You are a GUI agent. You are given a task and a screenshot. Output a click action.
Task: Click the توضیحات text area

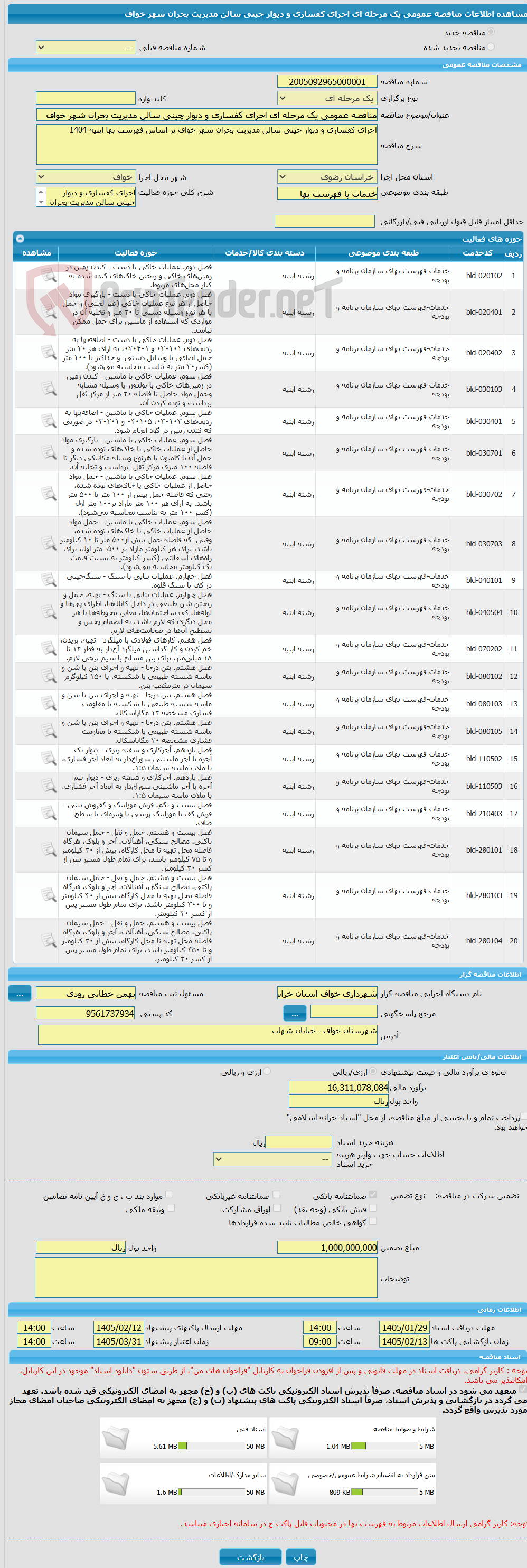coord(206,1277)
